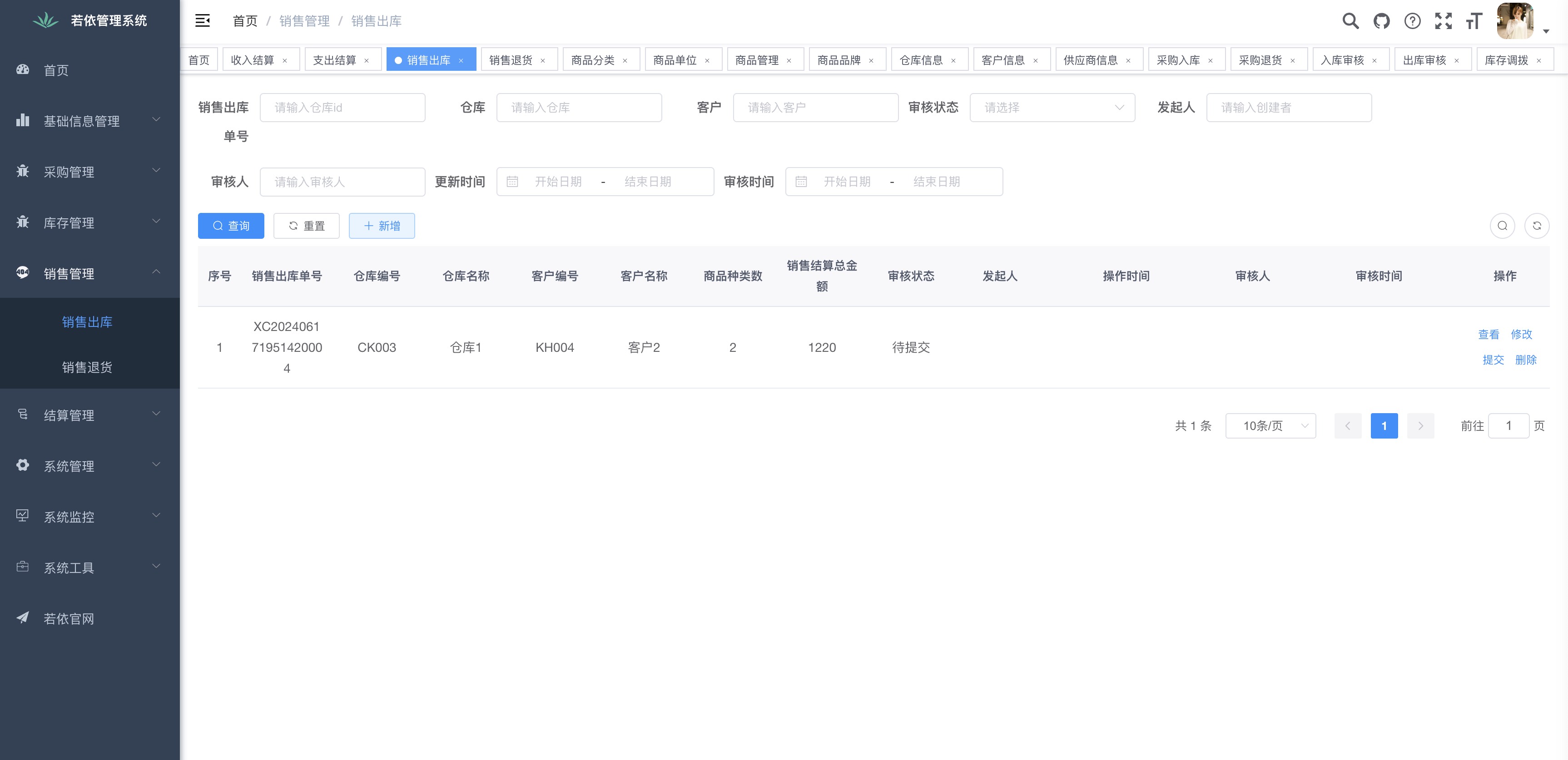The height and width of the screenshot is (760, 1568).
Task: Close the 出库审核 tab
Action: pyautogui.click(x=1457, y=60)
